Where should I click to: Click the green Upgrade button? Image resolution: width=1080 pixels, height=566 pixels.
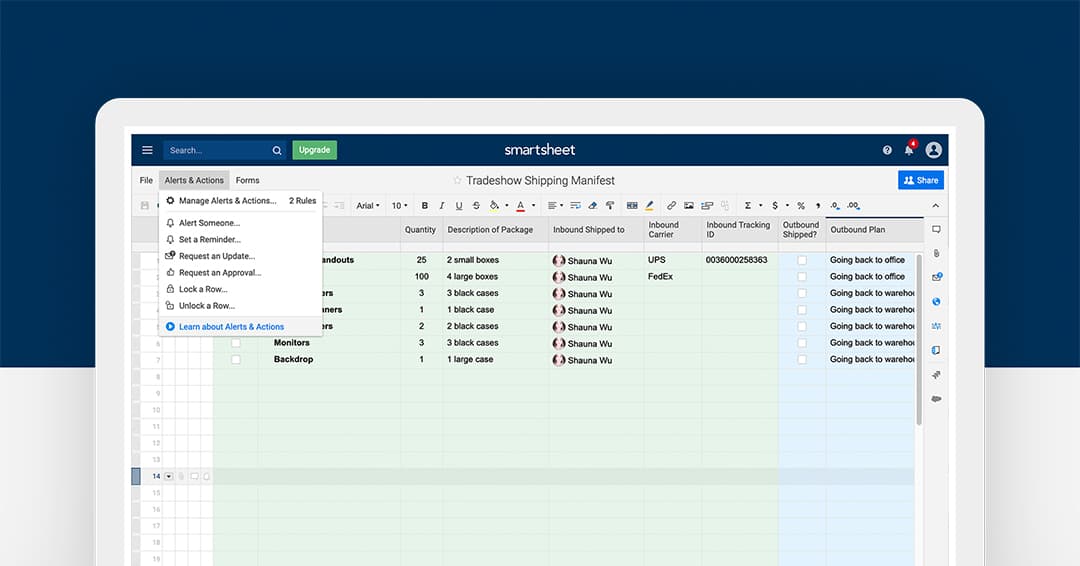coord(315,150)
